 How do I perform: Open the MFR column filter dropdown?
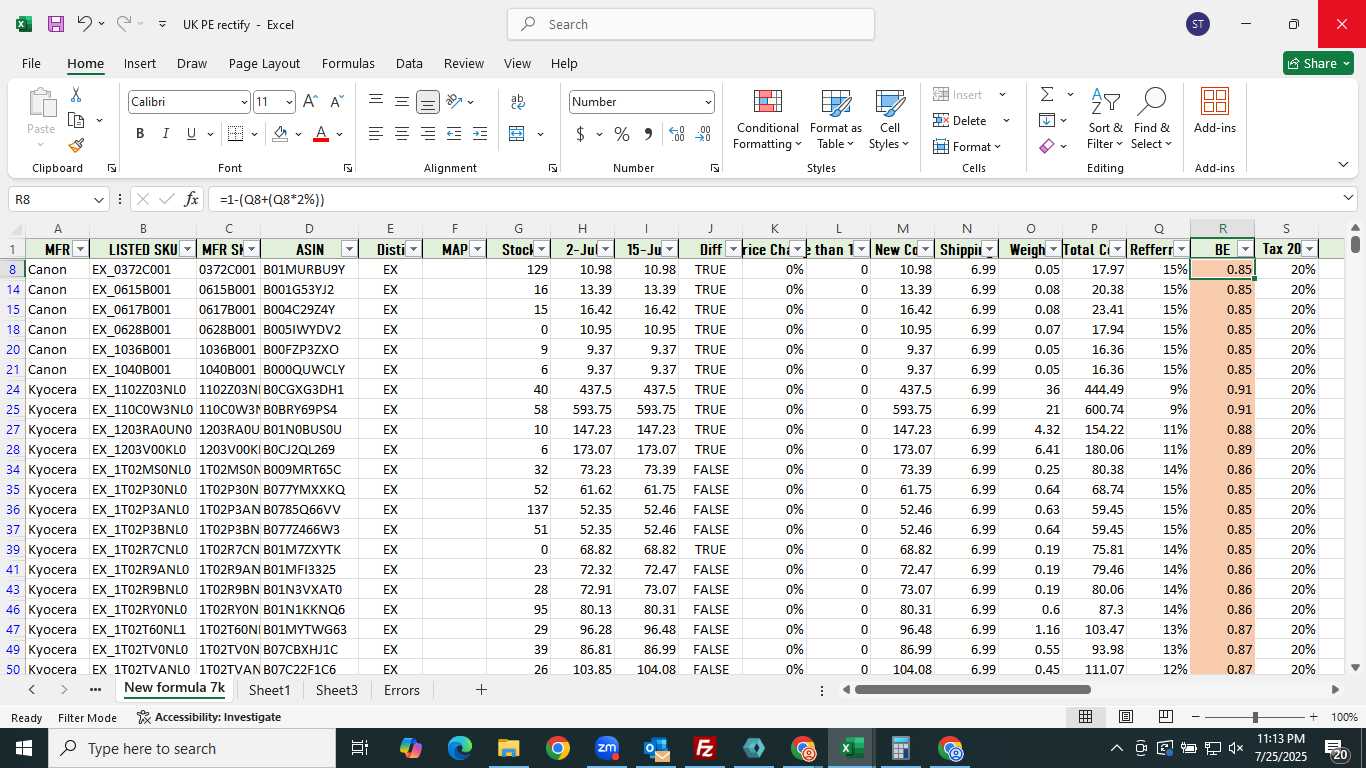[81, 249]
